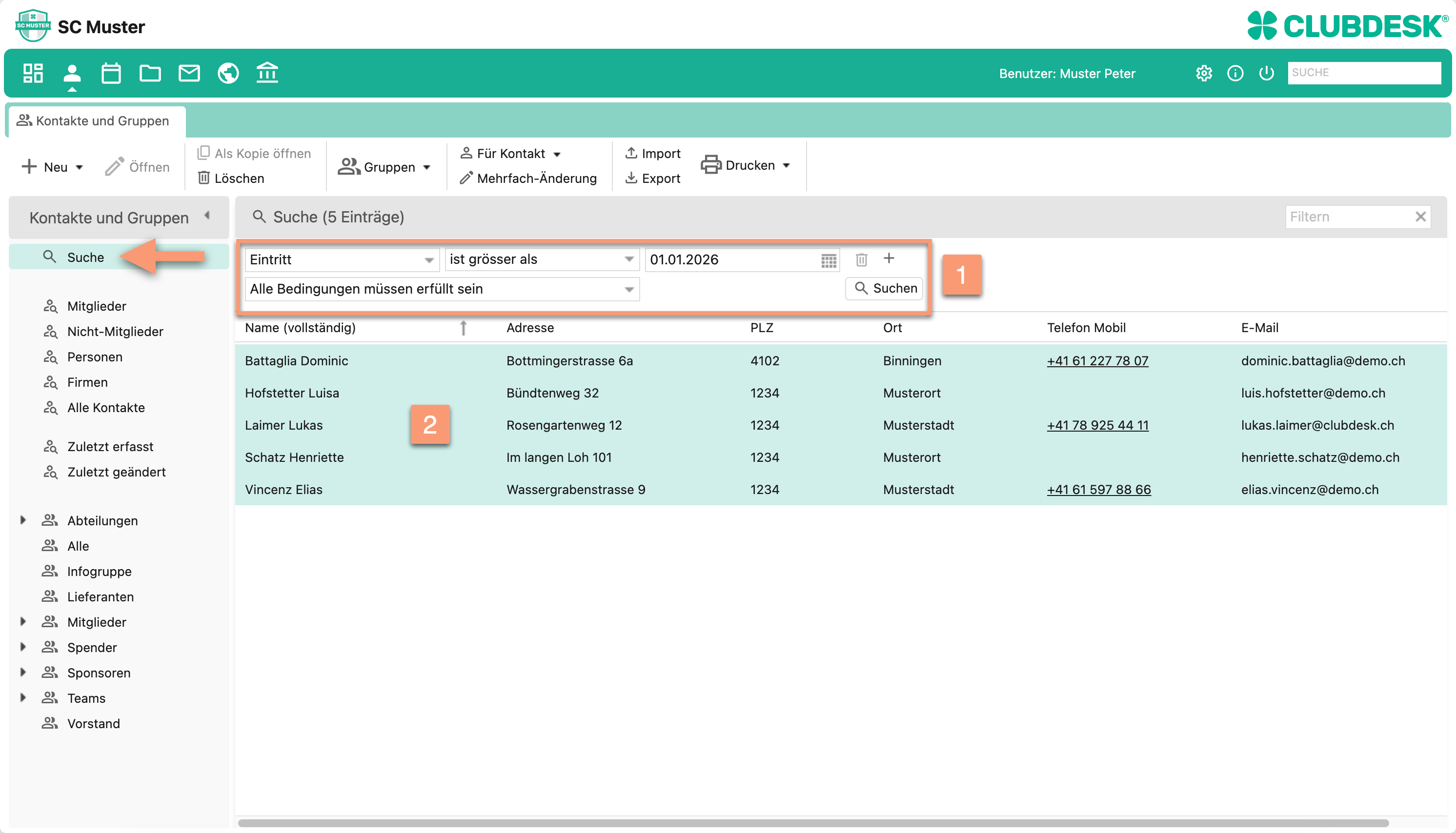Image resolution: width=1456 pixels, height=833 pixels.
Task: Open the Drucken dropdown menu
Action: (745, 165)
